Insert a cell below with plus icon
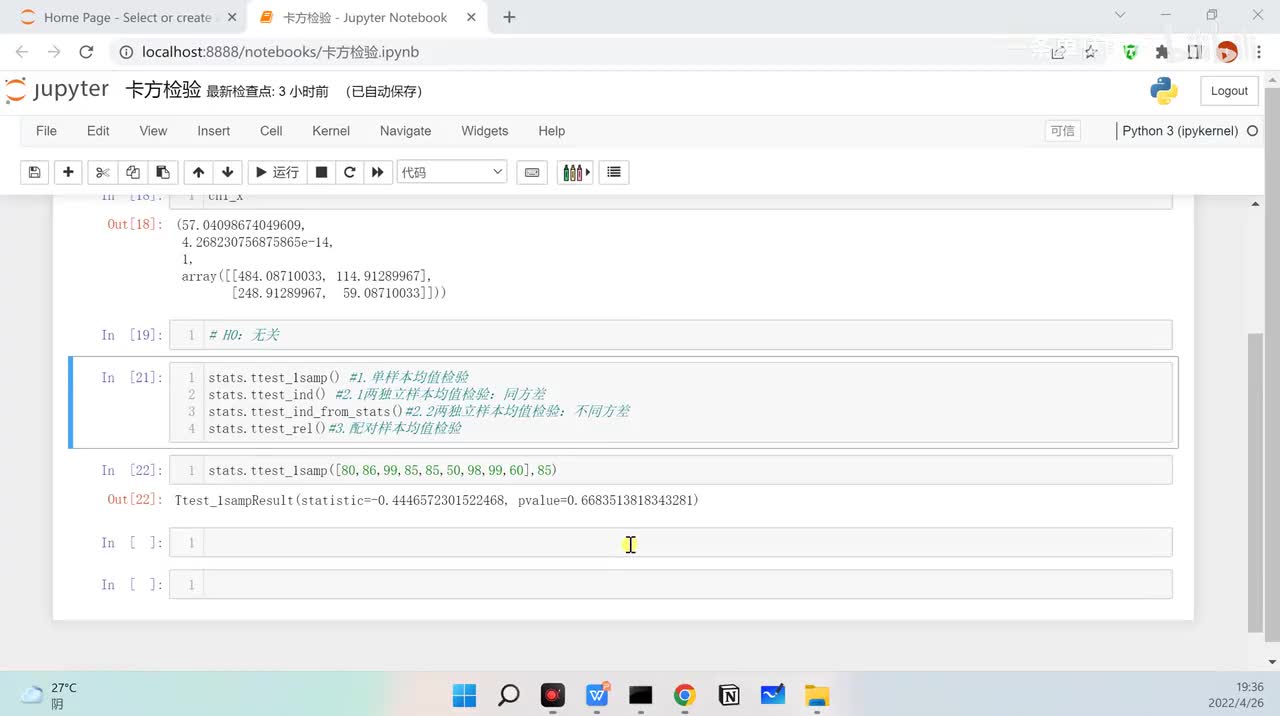The height and width of the screenshot is (716, 1280). (68, 172)
